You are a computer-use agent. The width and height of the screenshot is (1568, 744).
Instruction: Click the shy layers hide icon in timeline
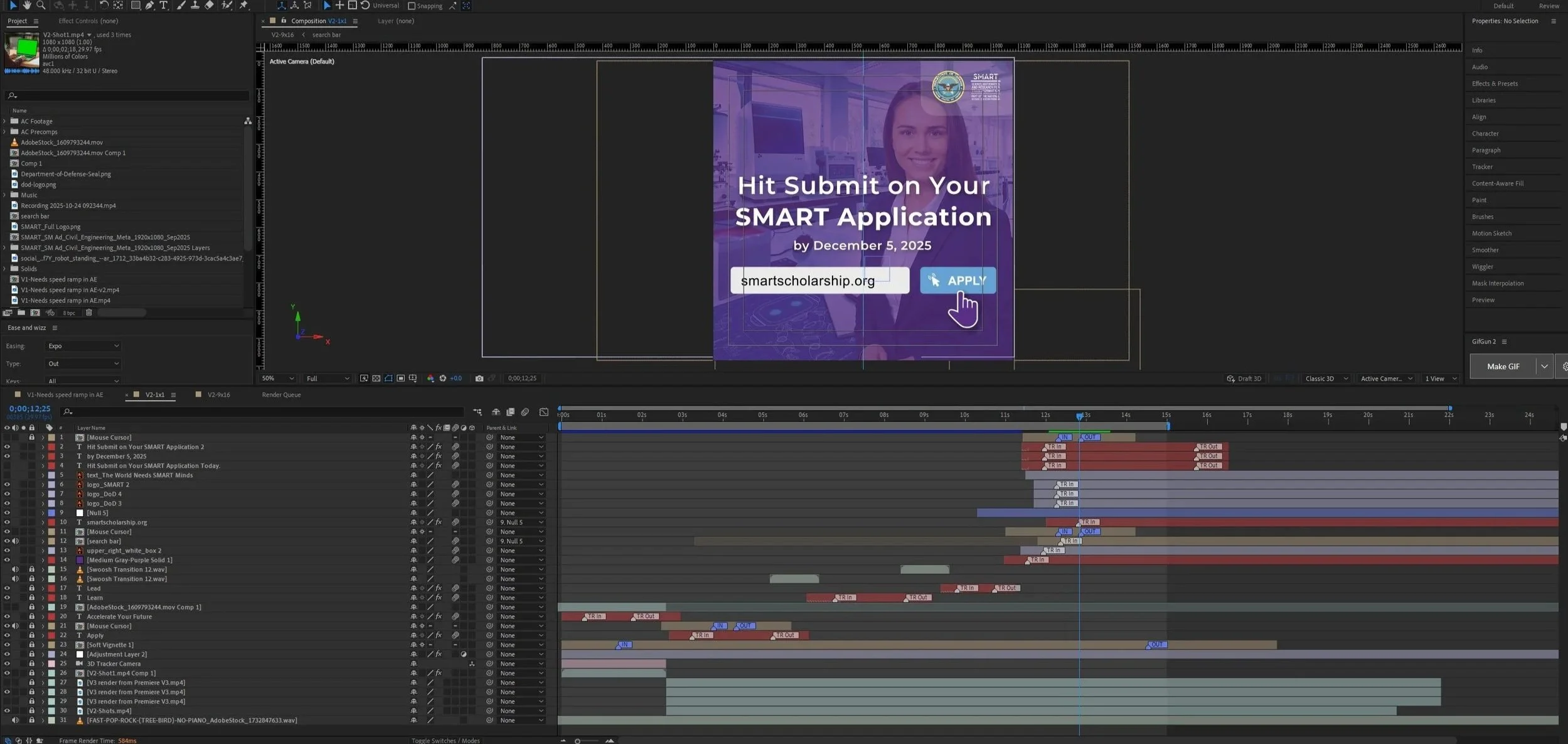(496, 412)
